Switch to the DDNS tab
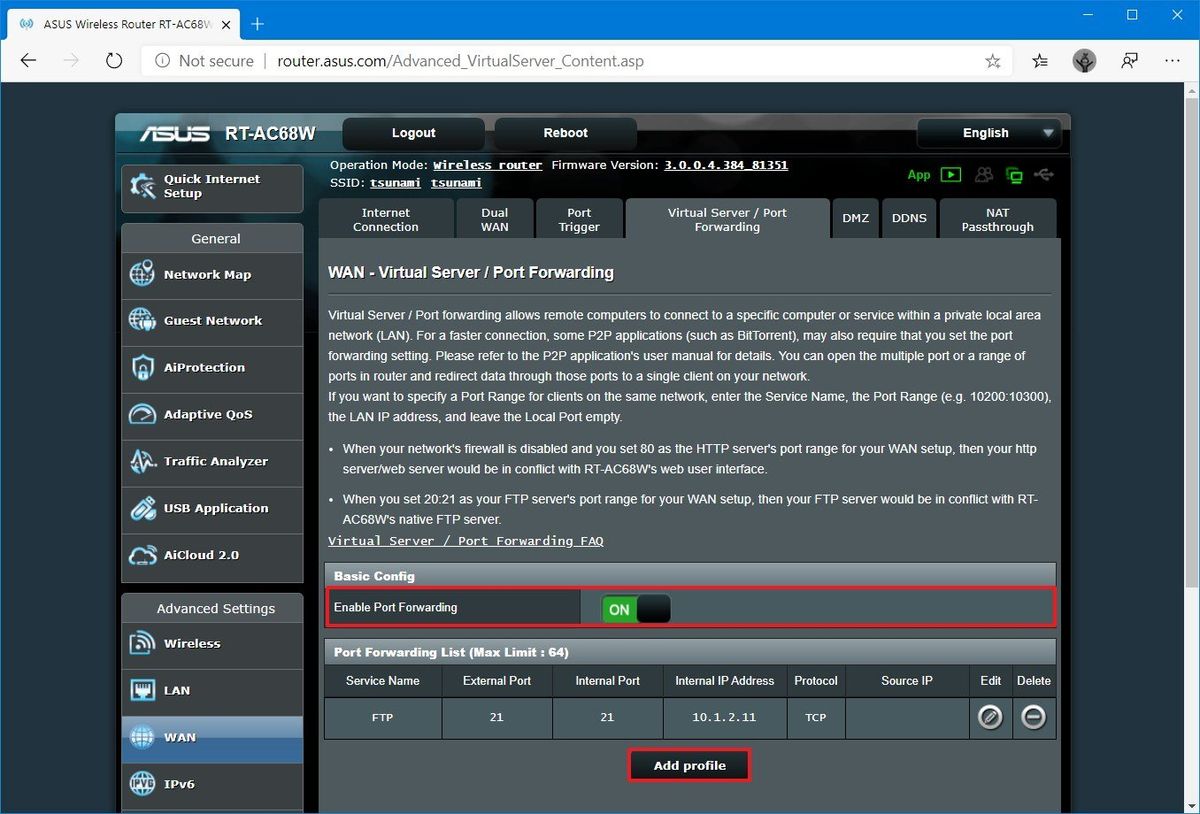The image size is (1200, 814). point(909,218)
